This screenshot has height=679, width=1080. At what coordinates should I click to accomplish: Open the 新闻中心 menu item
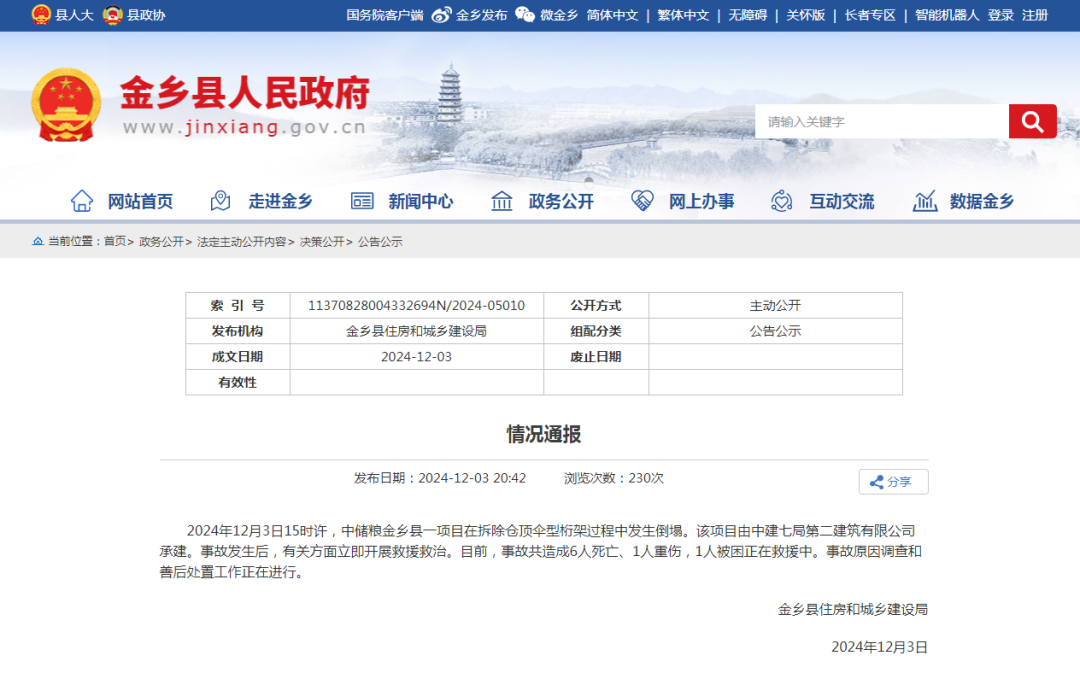[421, 201]
